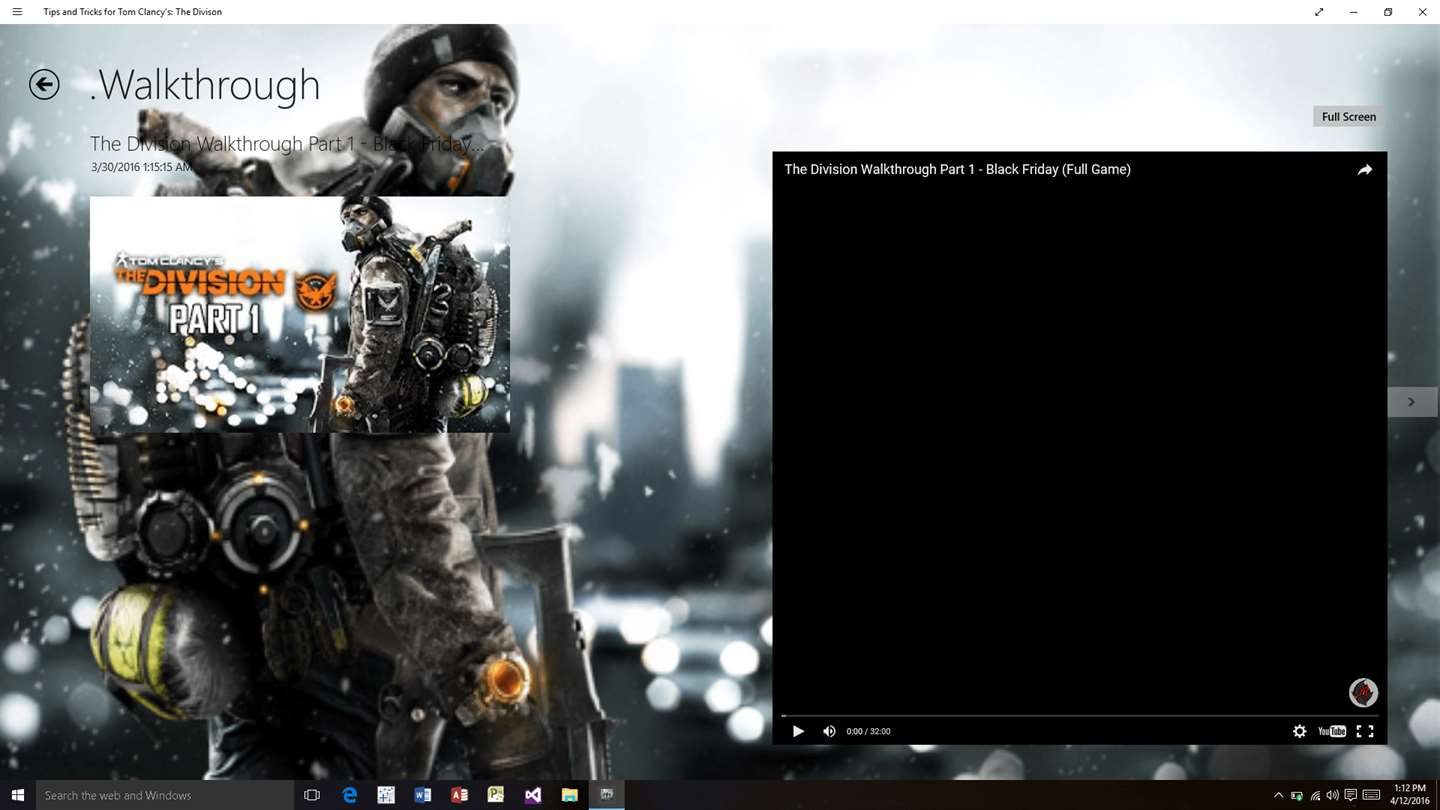The image size is (1440, 810).
Task: Launch Microsoft Edge from taskbar
Action: coord(349,795)
